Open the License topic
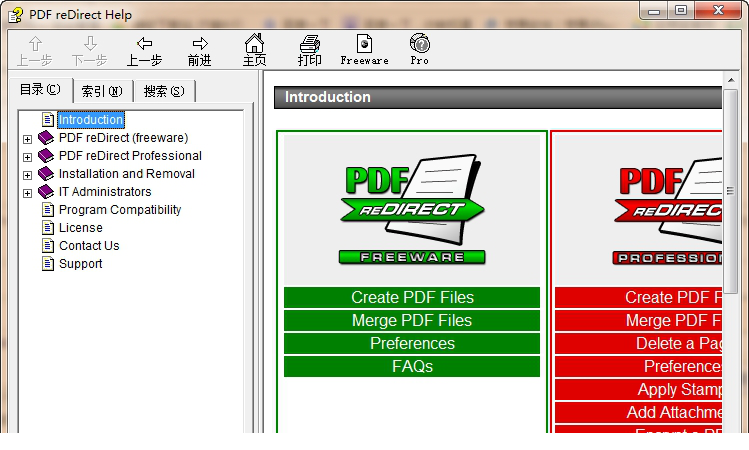The width and height of the screenshot is (749, 450). coord(80,228)
